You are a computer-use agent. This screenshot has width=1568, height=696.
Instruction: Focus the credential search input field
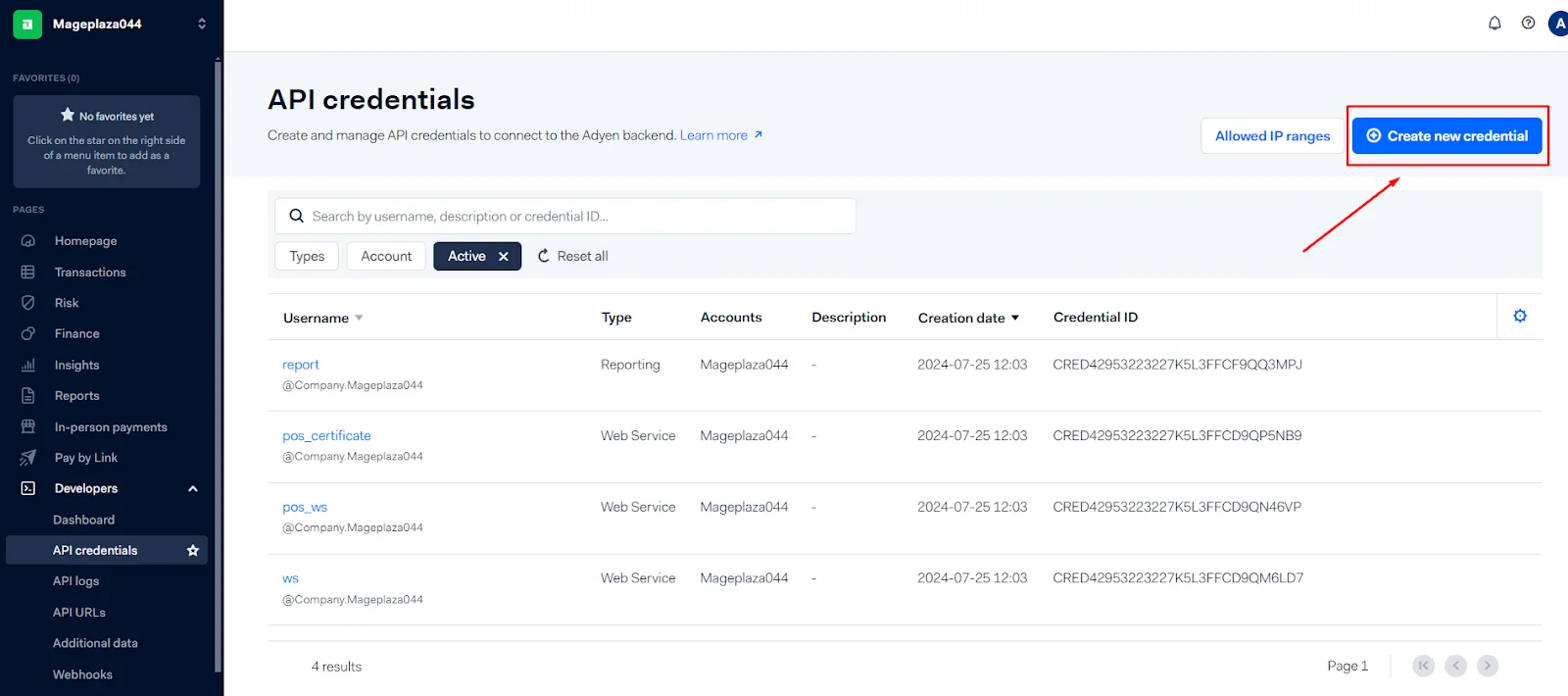(x=578, y=217)
